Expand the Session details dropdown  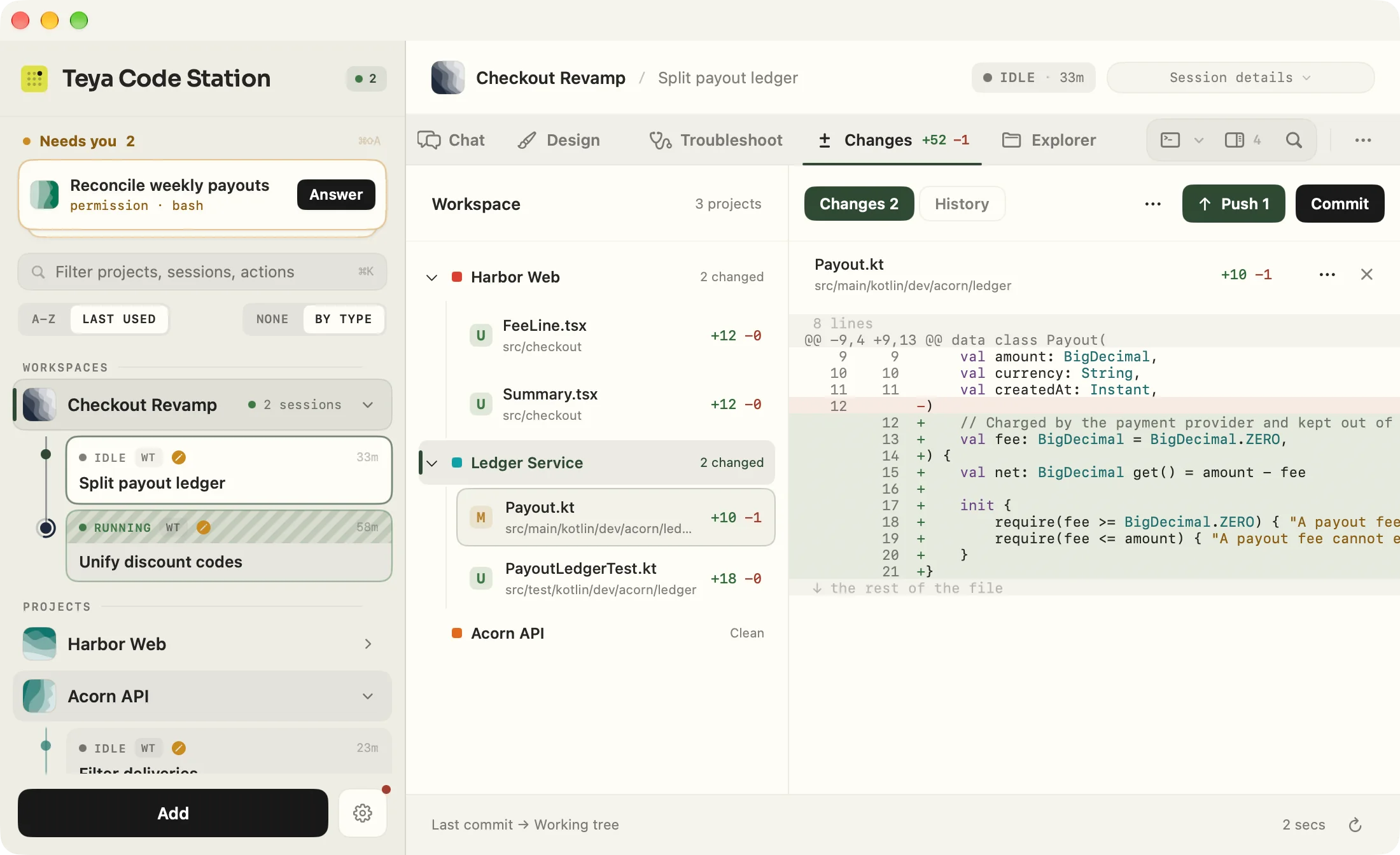[x=1240, y=78]
